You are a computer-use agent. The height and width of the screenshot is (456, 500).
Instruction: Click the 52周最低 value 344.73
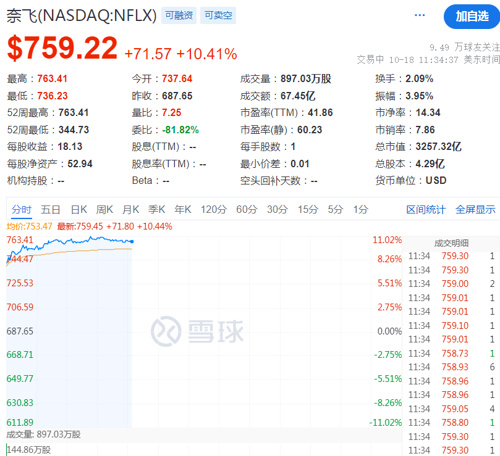click(74, 130)
